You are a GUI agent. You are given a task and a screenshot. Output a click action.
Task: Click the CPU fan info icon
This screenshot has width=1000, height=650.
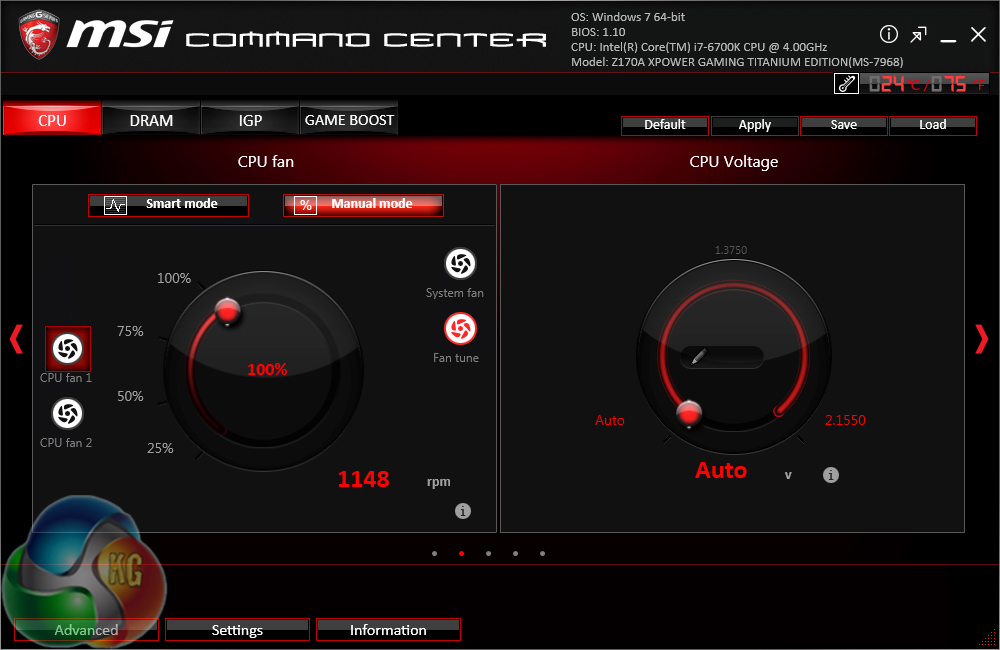(463, 511)
